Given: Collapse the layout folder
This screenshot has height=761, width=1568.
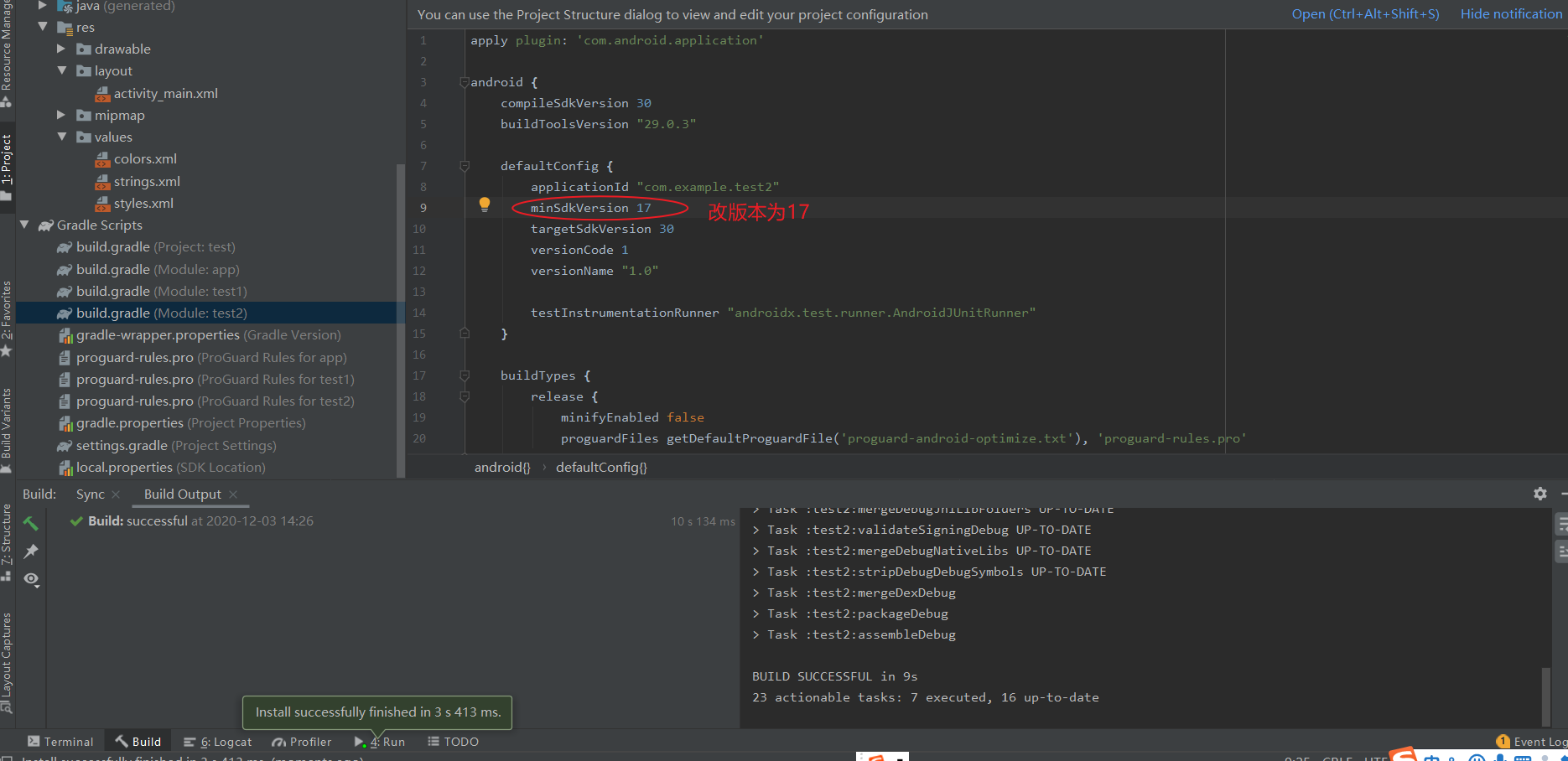Looking at the screenshot, I should tap(61, 70).
